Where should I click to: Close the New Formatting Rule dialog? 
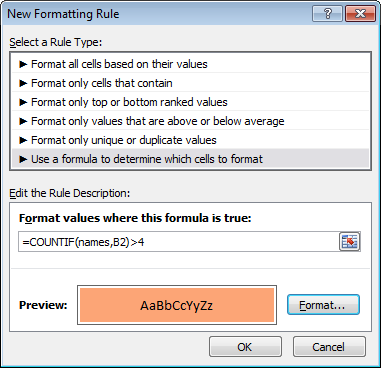360,14
